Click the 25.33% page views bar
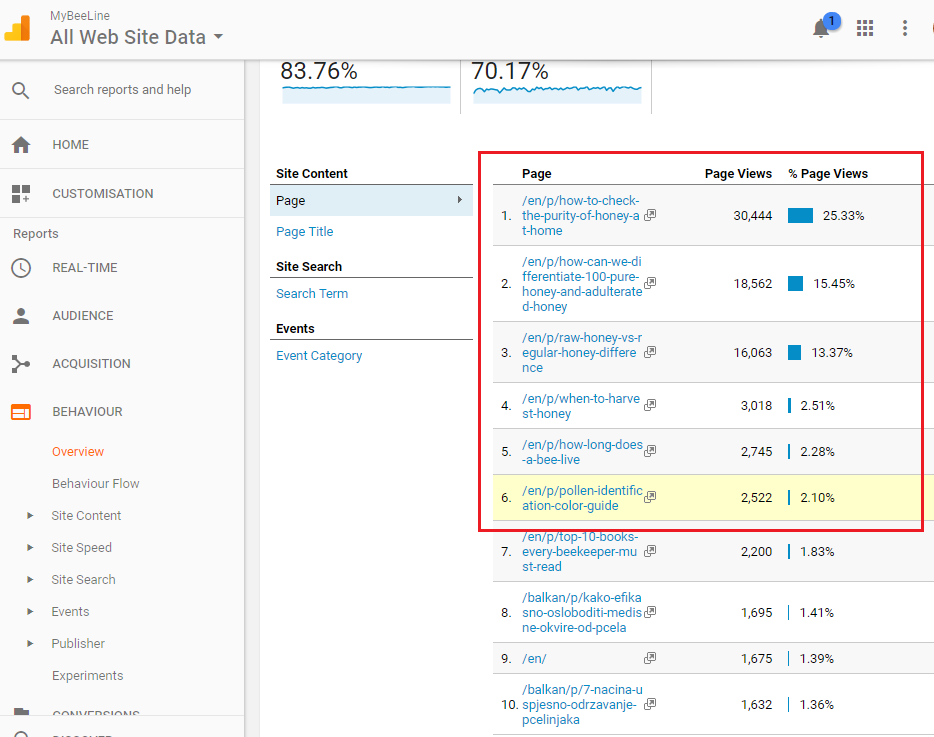934x737 pixels. click(x=800, y=216)
